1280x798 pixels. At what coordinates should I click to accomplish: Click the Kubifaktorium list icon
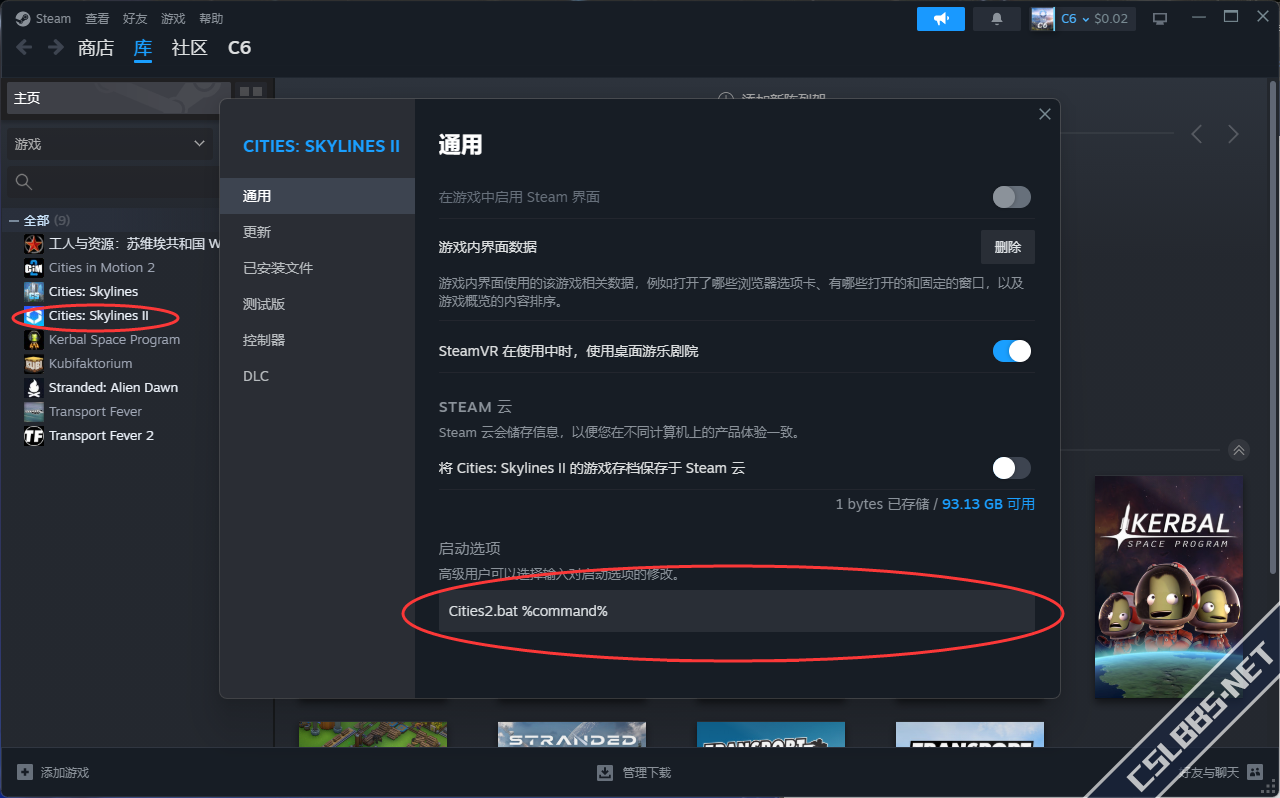coord(33,363)
